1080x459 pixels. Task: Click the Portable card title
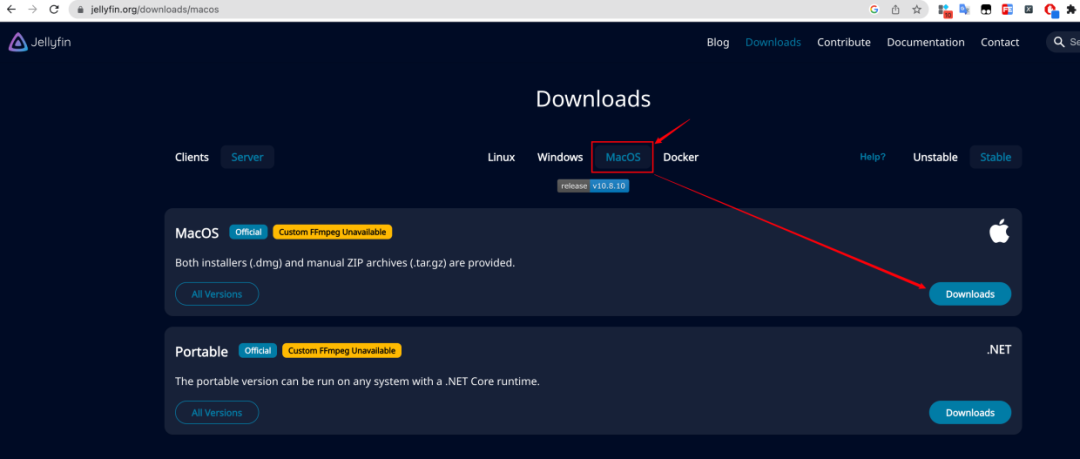pyautogui.click(x=202, y=351)
